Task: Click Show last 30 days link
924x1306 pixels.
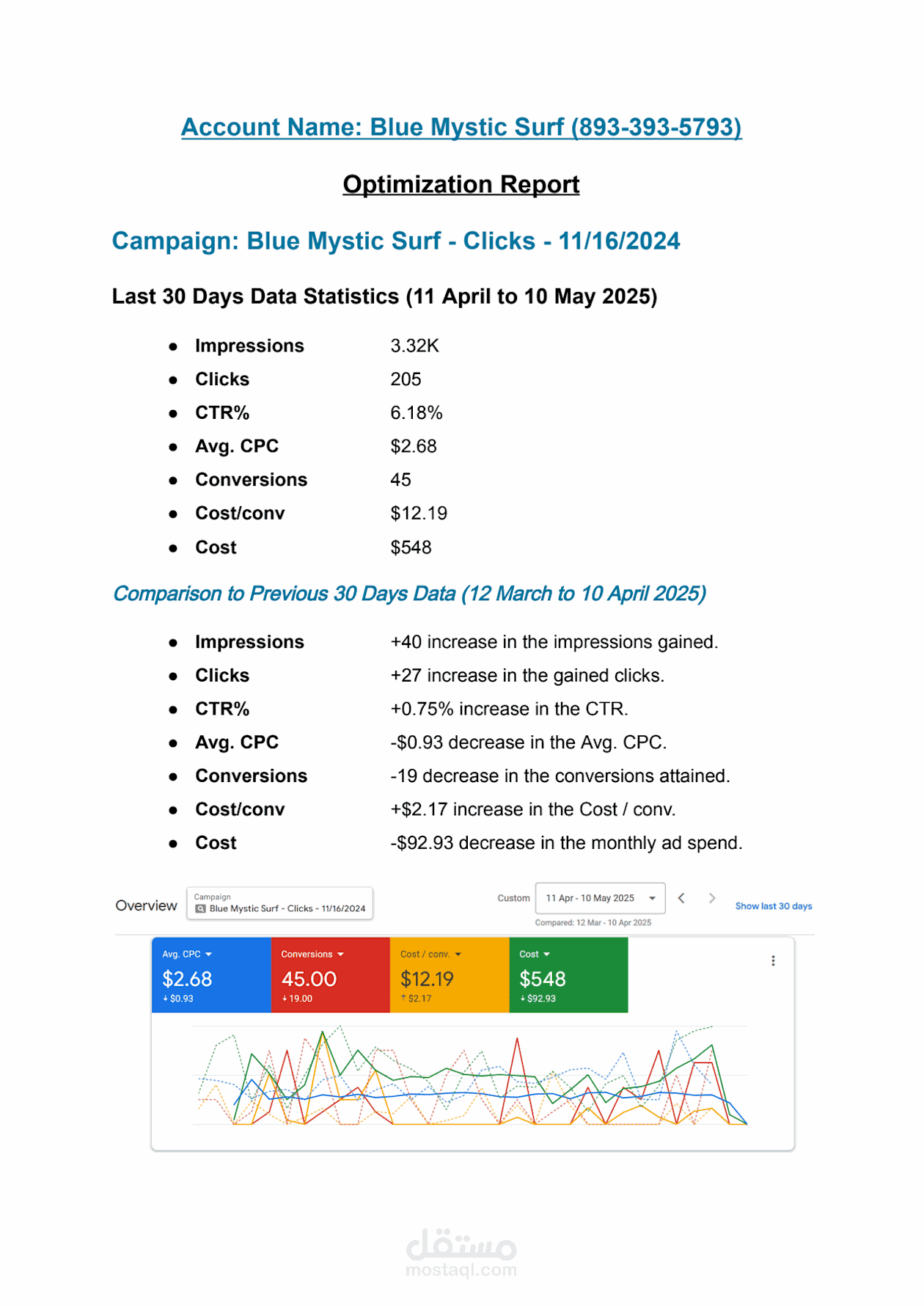Action: (x=774, y=906)
